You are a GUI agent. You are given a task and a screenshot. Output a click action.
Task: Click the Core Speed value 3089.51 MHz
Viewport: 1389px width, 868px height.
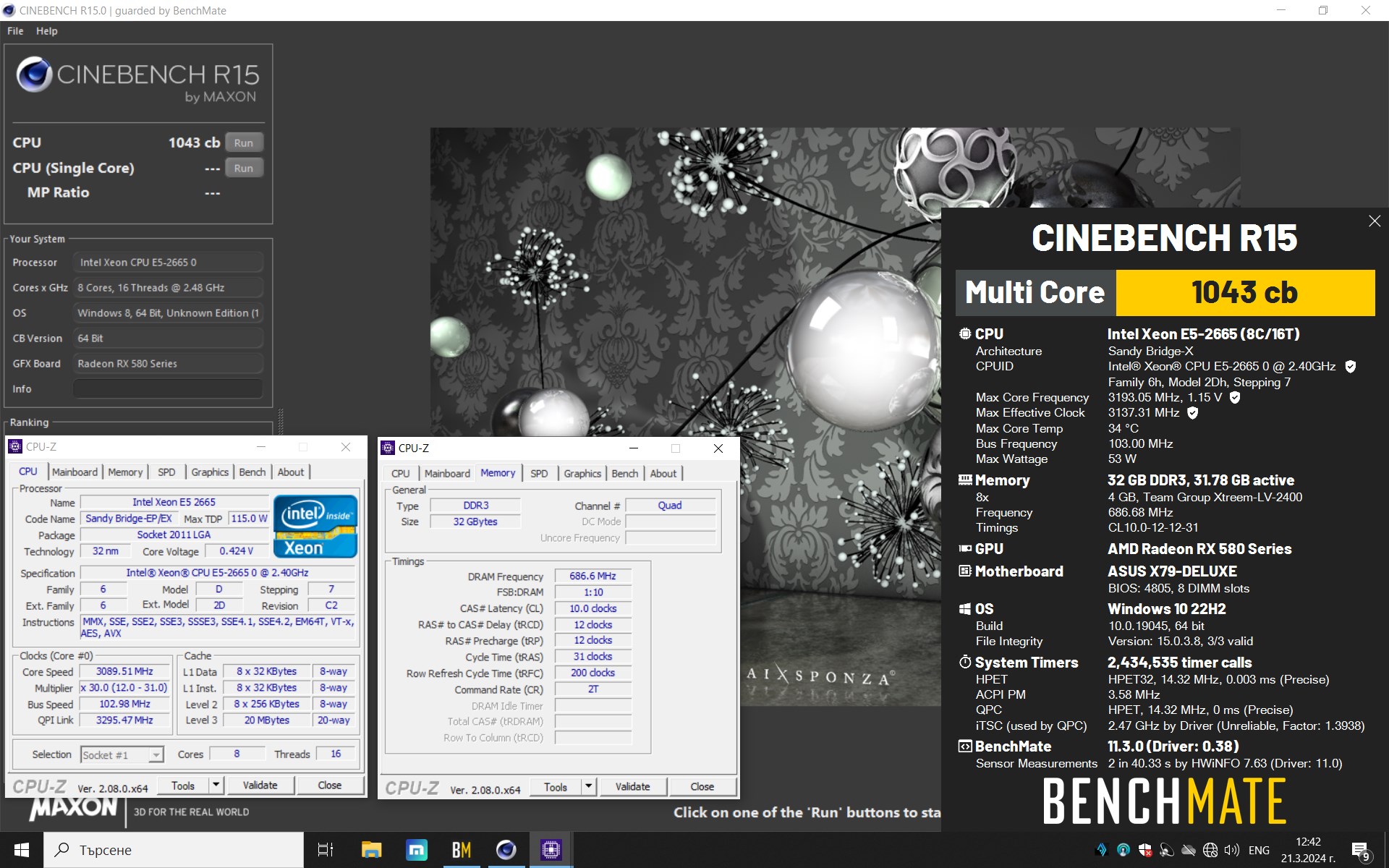point(124,671)
